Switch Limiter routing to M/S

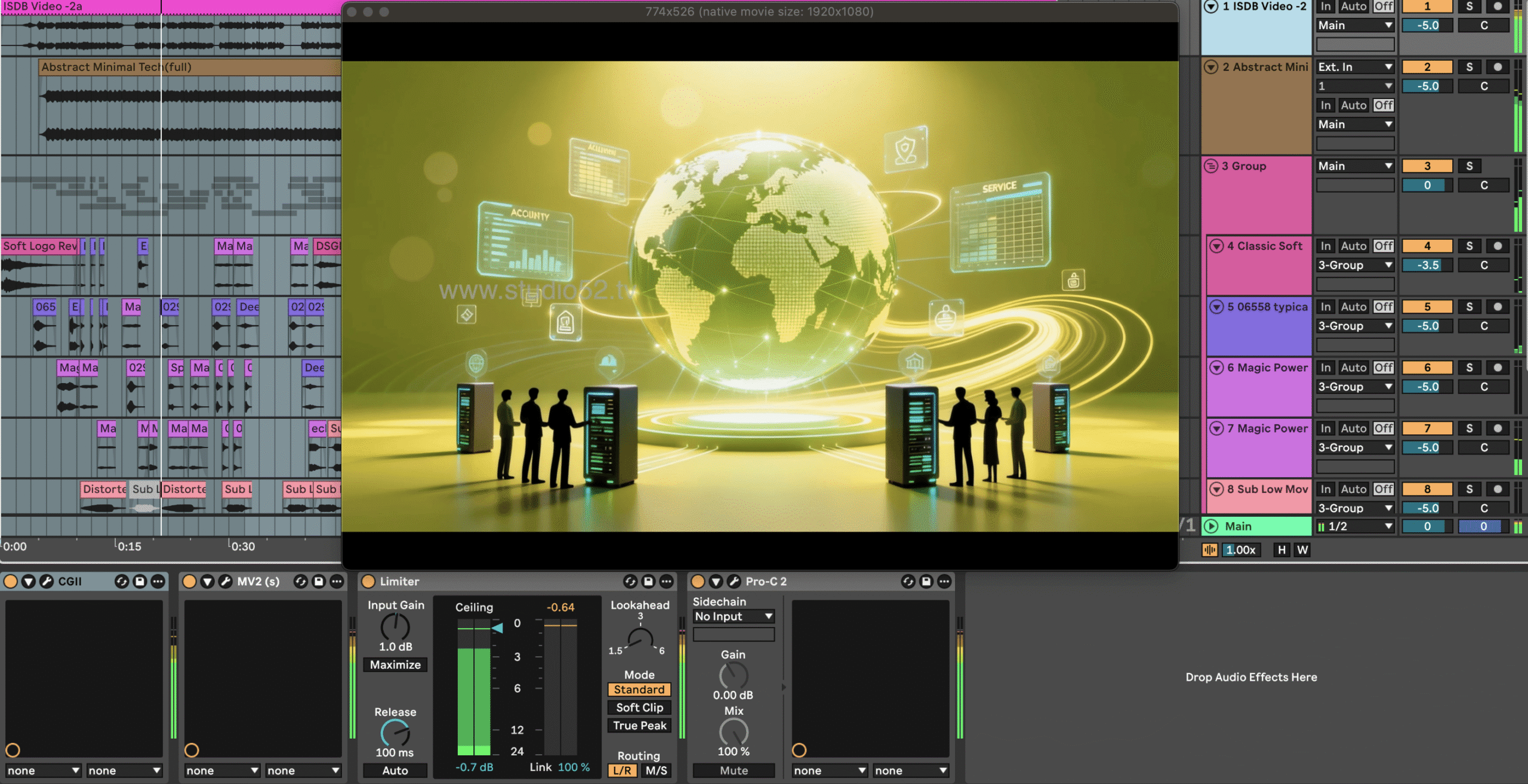(656, 770)
